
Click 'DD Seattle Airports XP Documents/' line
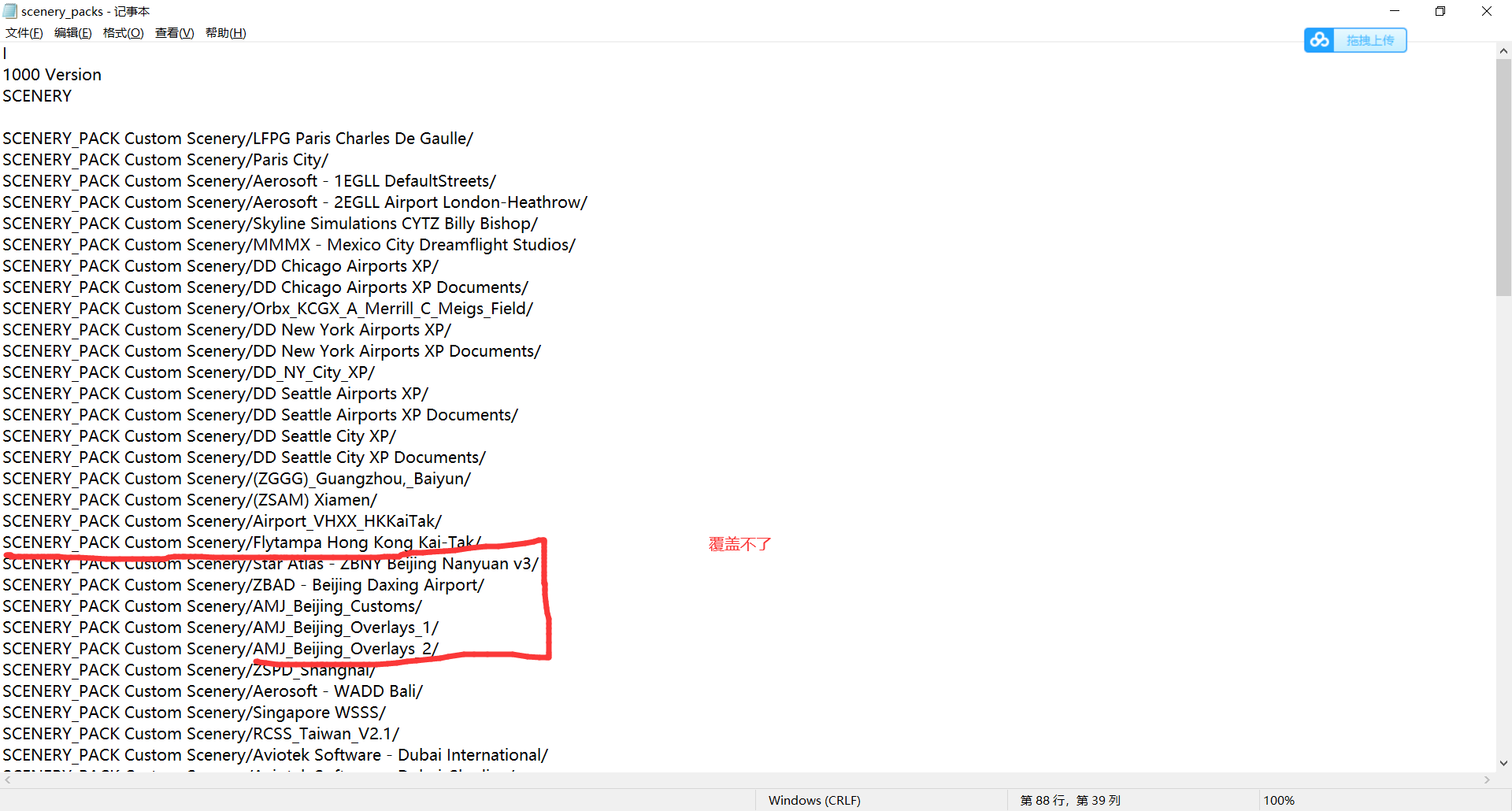coord(261,415)
